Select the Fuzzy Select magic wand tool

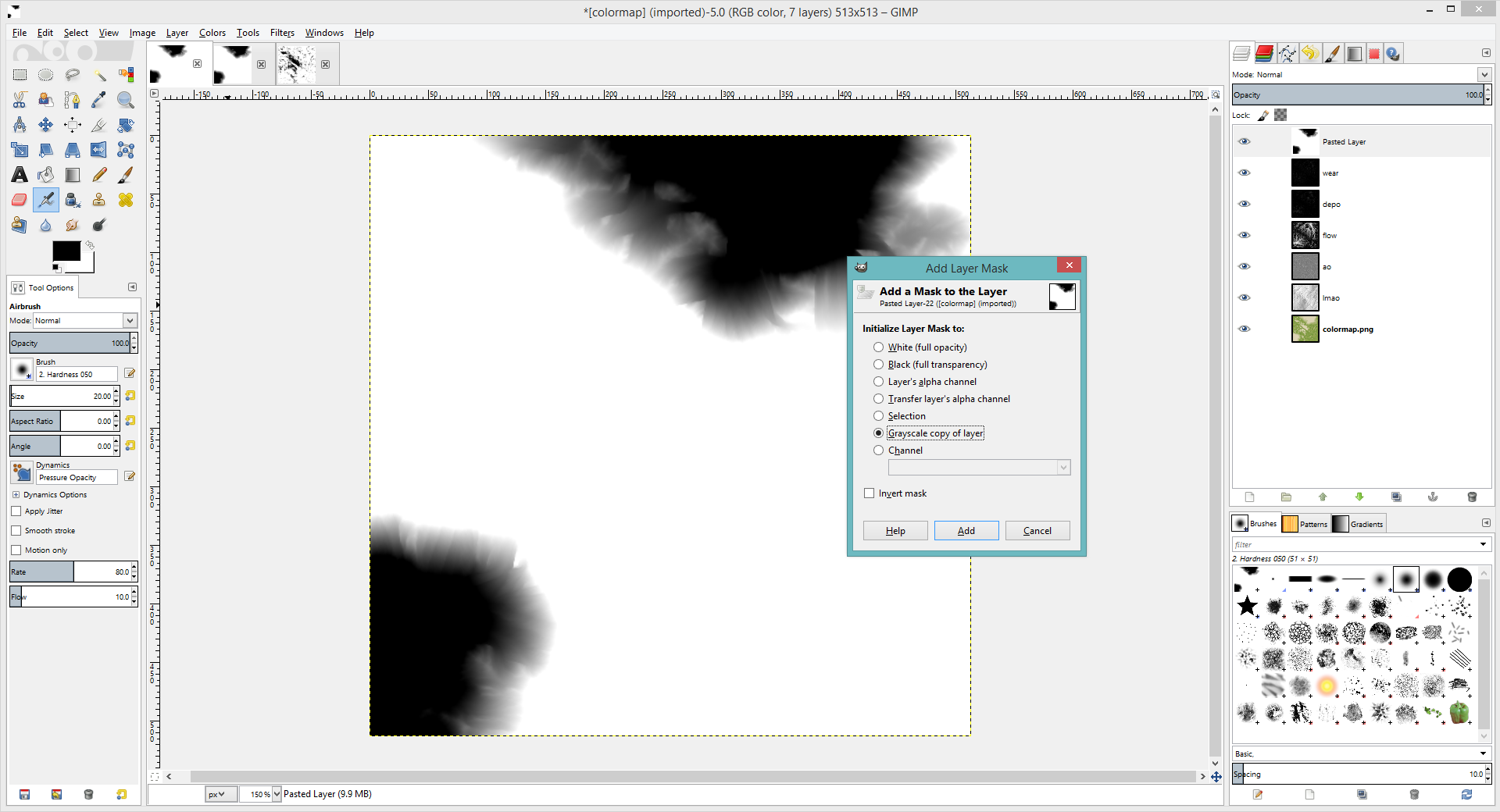point(99,75)
